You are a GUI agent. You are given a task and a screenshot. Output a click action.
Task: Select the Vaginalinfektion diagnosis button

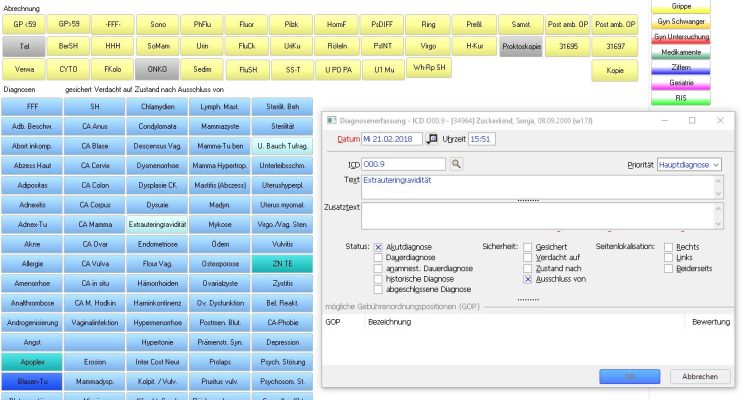[x=95, y=323]
